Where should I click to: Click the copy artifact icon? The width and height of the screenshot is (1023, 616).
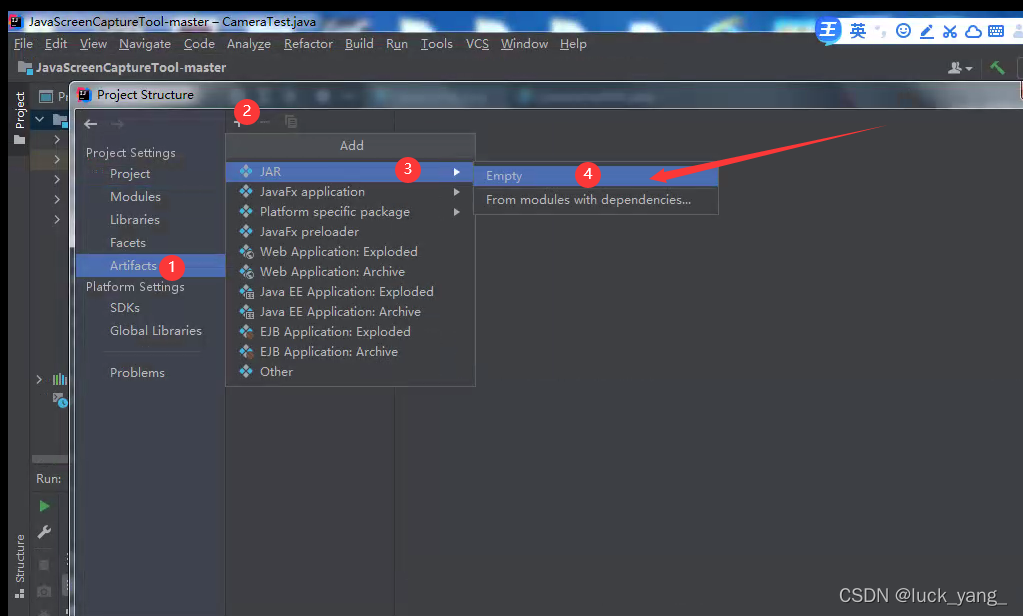point(291,121)
